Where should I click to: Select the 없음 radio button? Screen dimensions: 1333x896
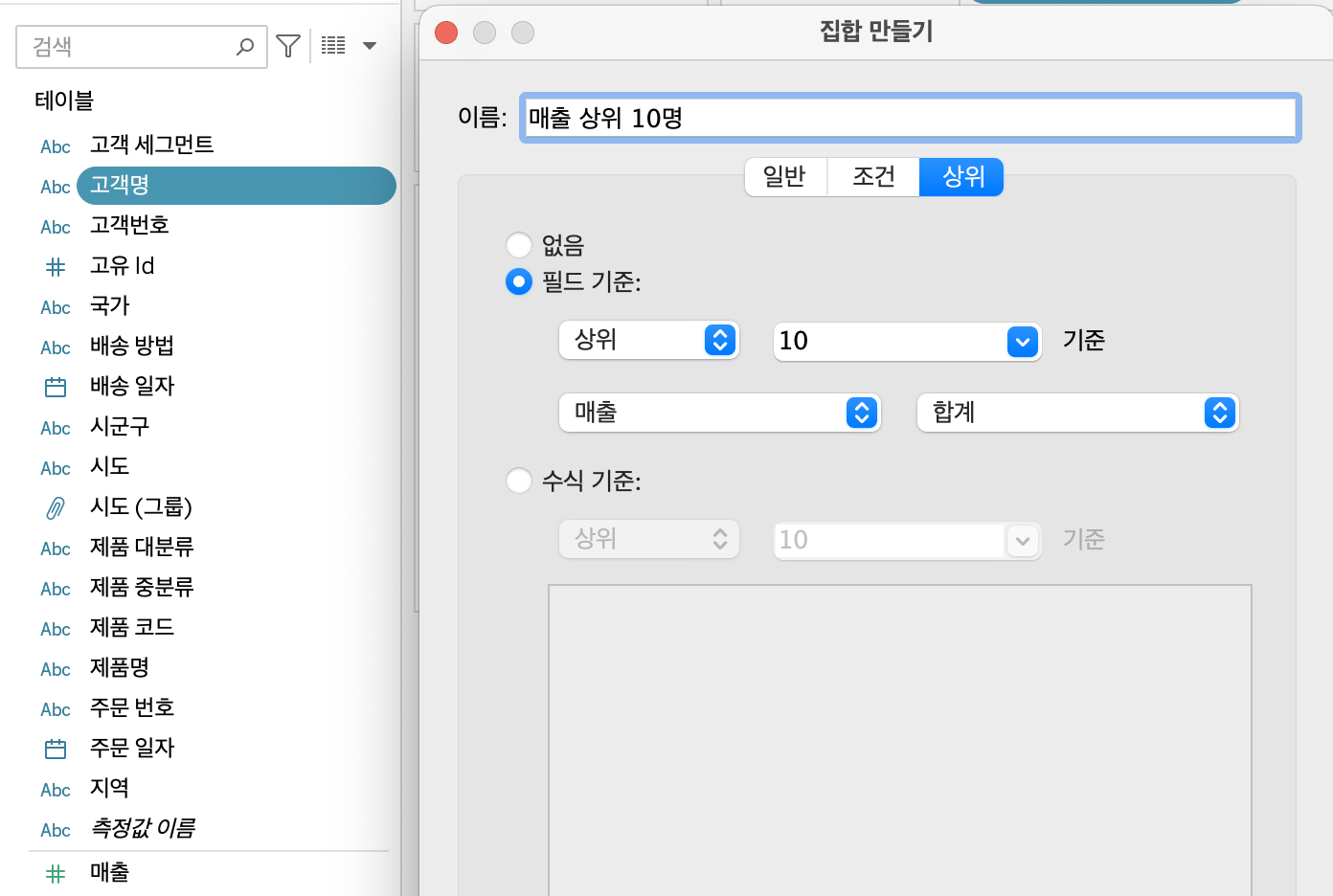(519, 245)
